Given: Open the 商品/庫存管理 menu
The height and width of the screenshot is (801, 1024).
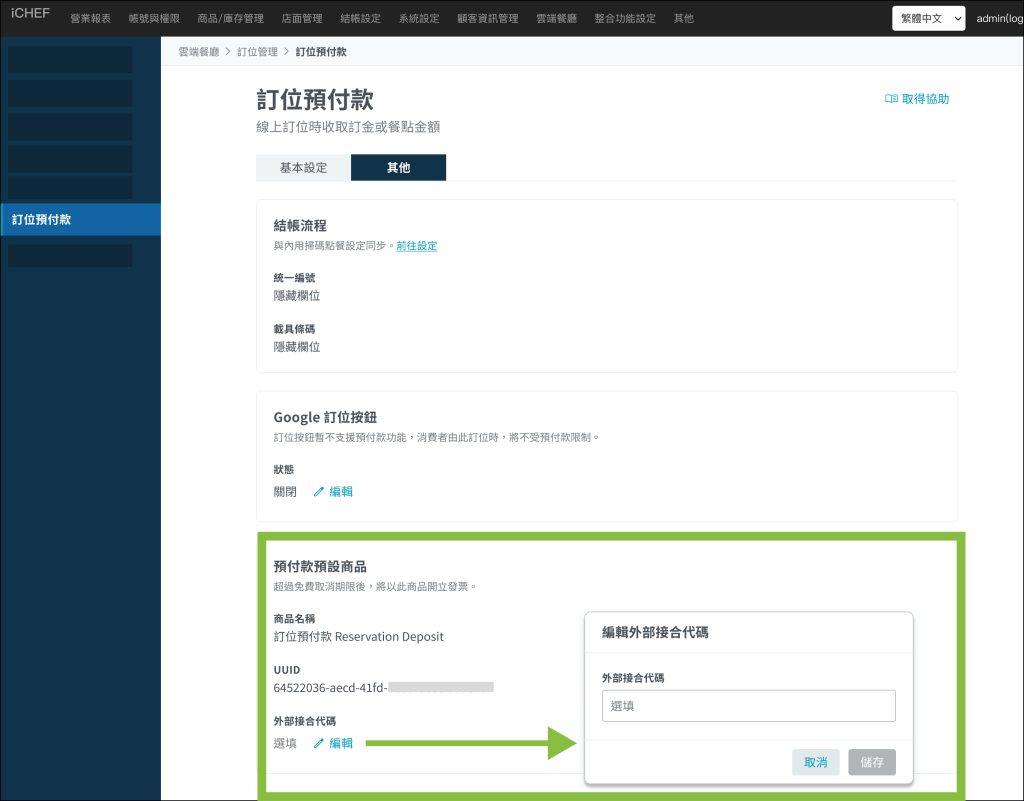Looking at the screenshot, I should [231, 19].
